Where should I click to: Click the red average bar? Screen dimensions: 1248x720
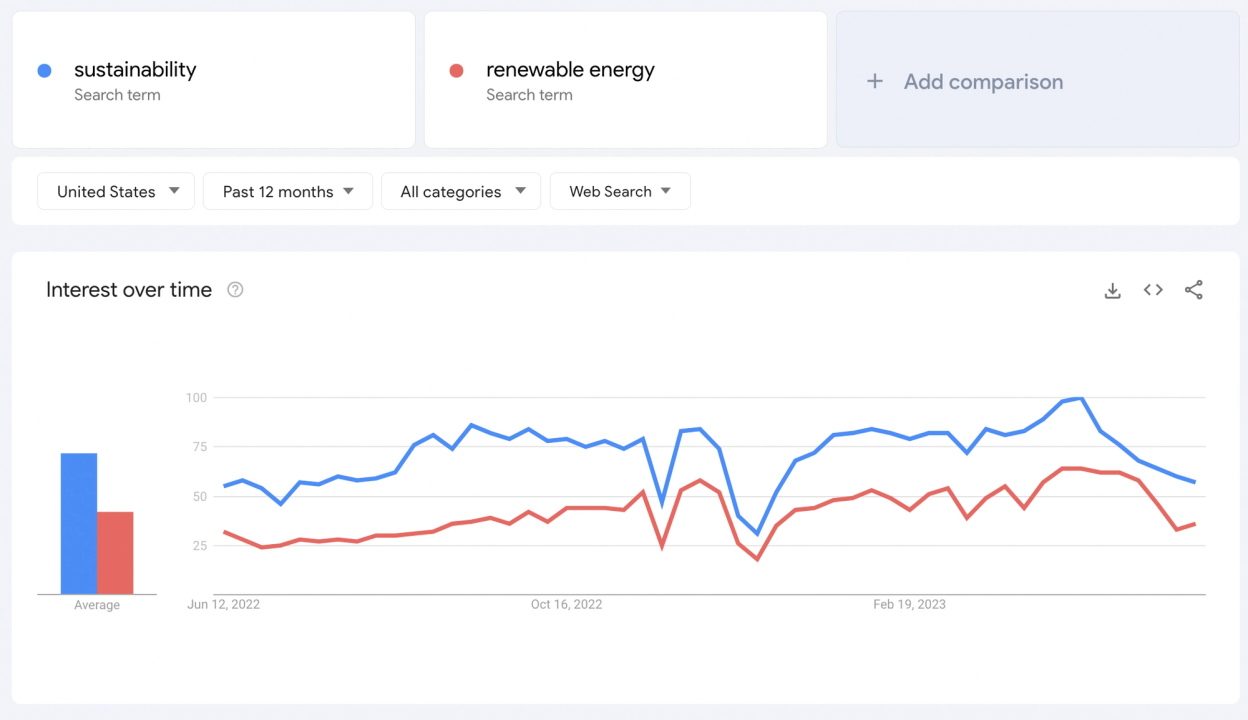click(x=115, y=553)
